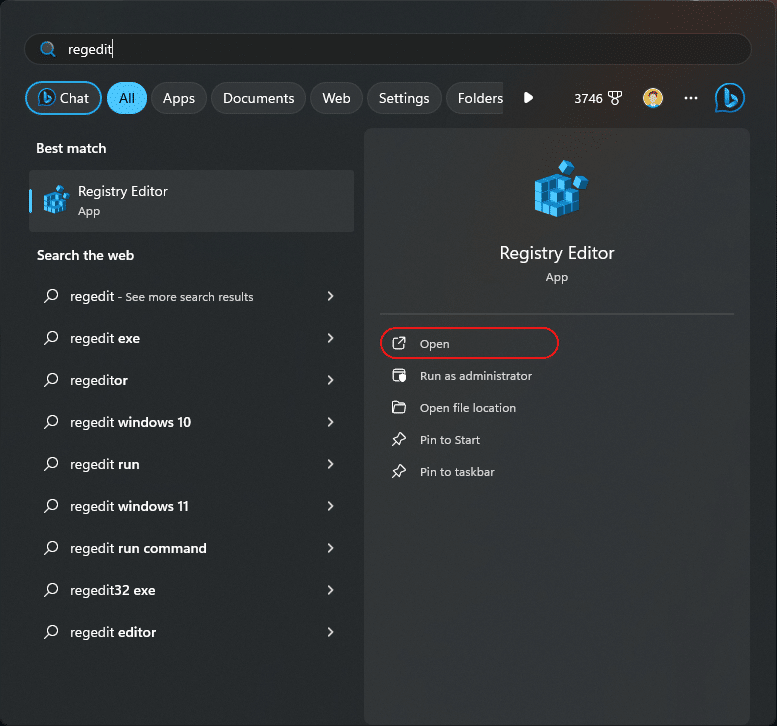Show more filters with the arrow button

click(x=528, y=98)
